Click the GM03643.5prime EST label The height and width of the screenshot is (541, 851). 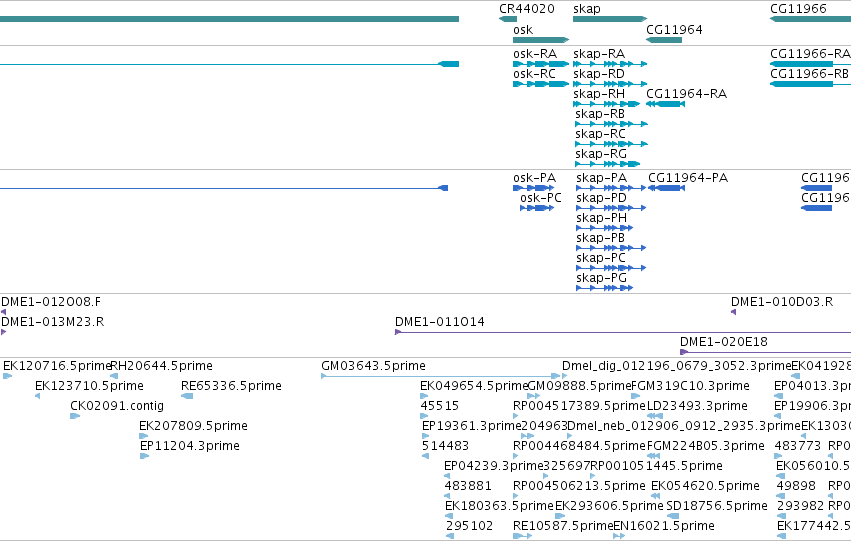pyautogui.click(x=373, y=366)
